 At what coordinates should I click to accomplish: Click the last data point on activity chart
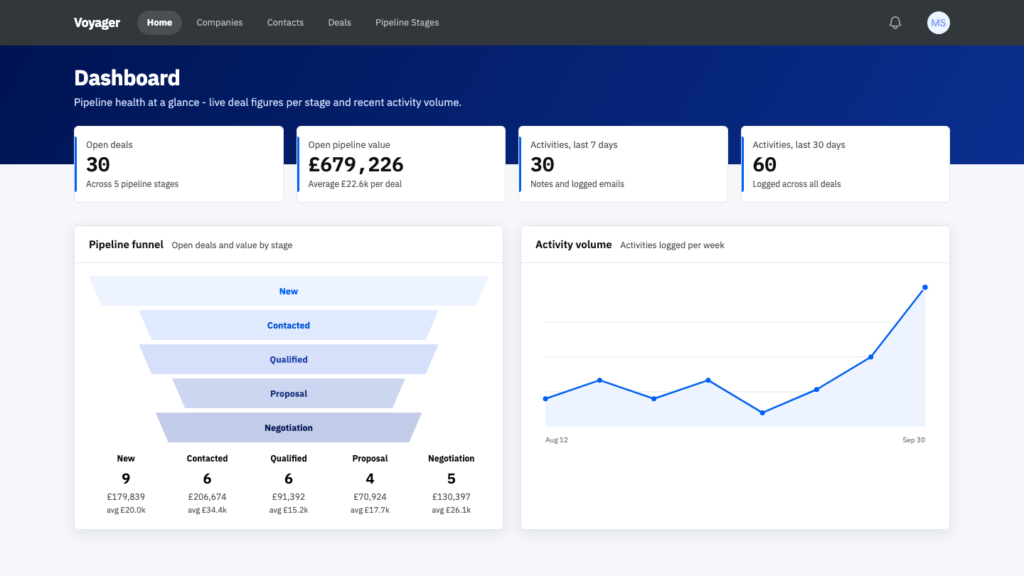(x=925, y=287)
